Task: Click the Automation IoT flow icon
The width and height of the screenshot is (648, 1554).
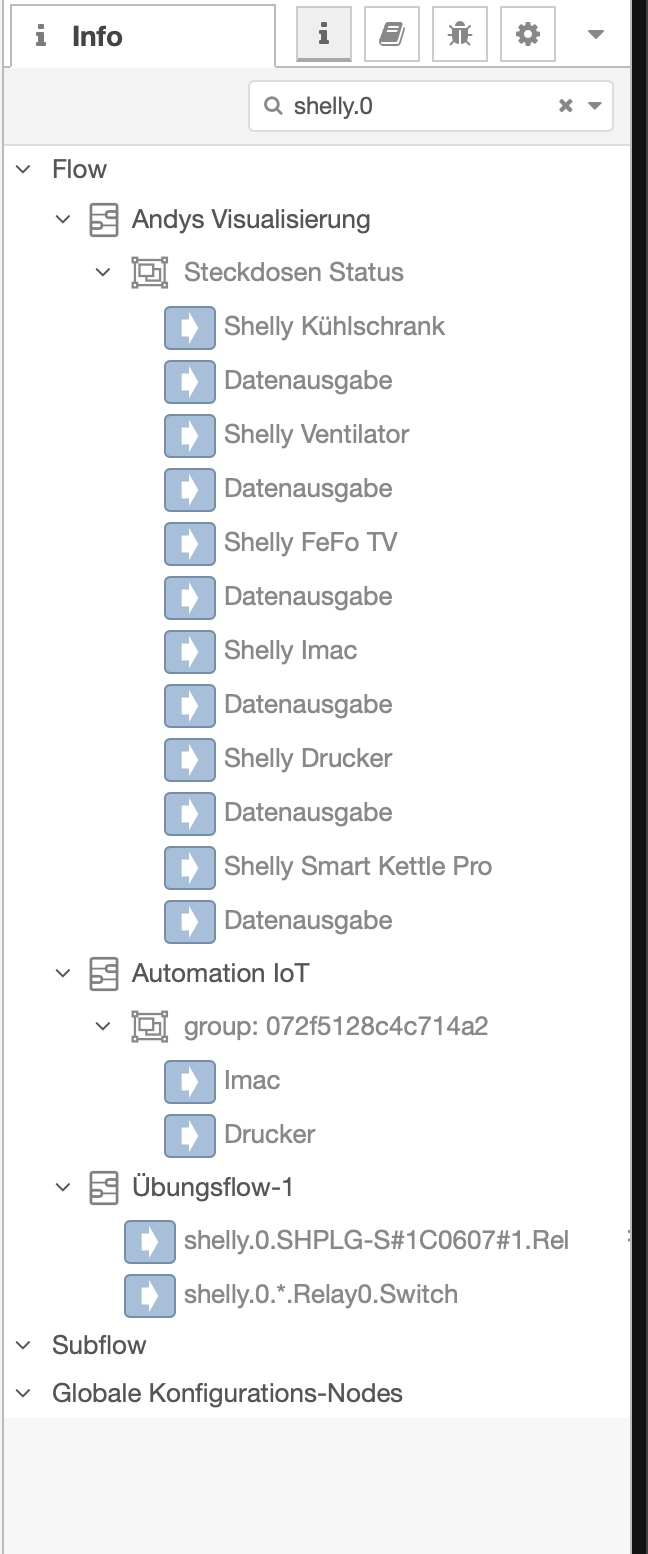Action: (104, 974)
